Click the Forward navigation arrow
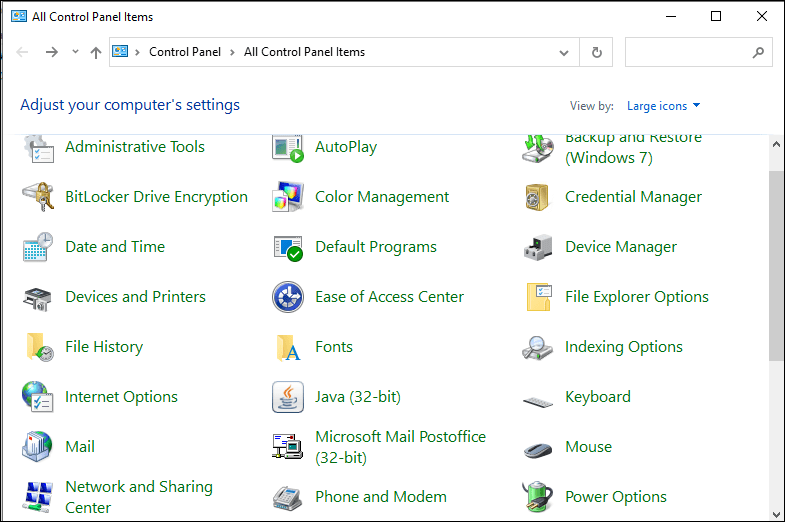Image resolution: width=785 pixels, height=522 pixels. [52, 52]
